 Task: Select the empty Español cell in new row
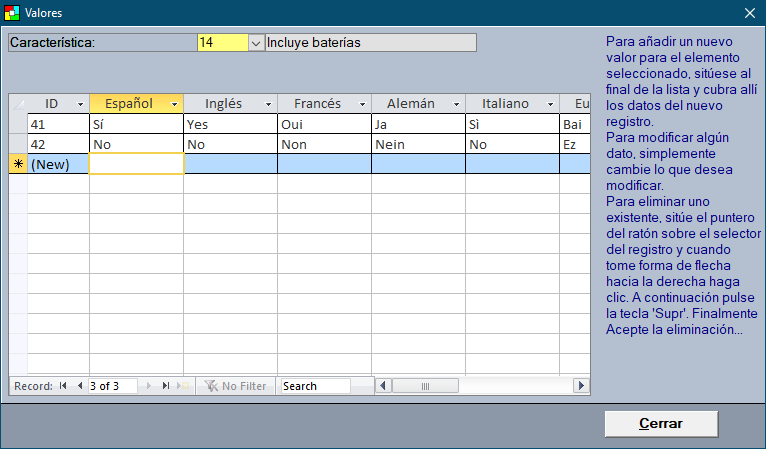tap(136, 164)
